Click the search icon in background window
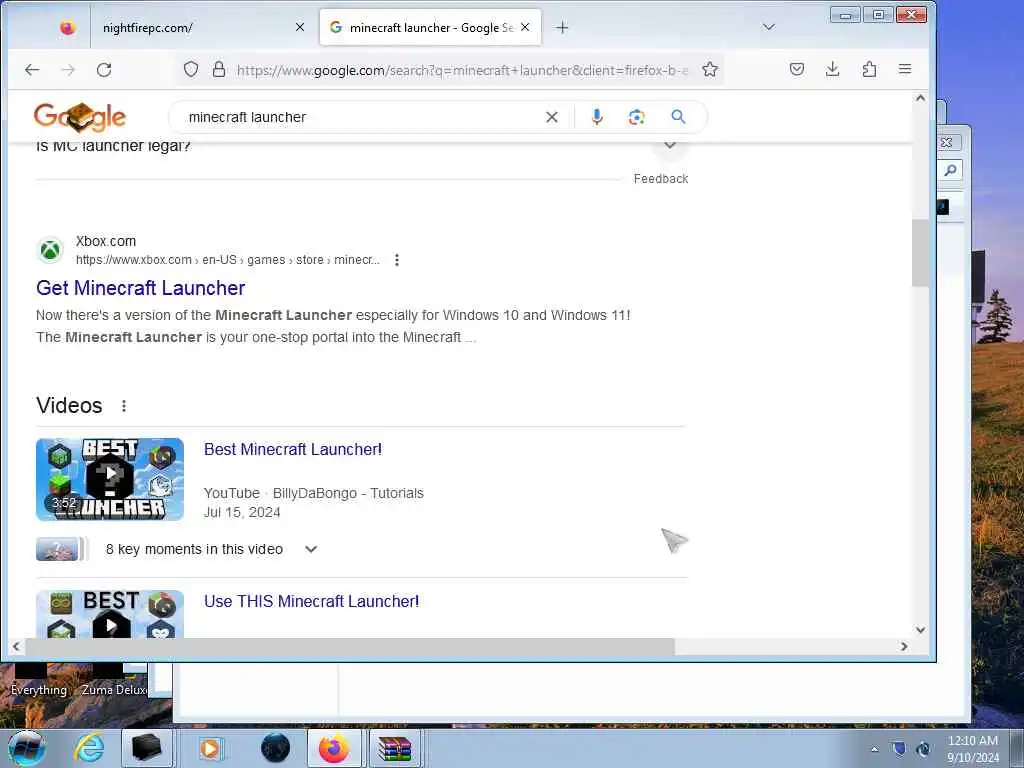 tap(951, 170)
